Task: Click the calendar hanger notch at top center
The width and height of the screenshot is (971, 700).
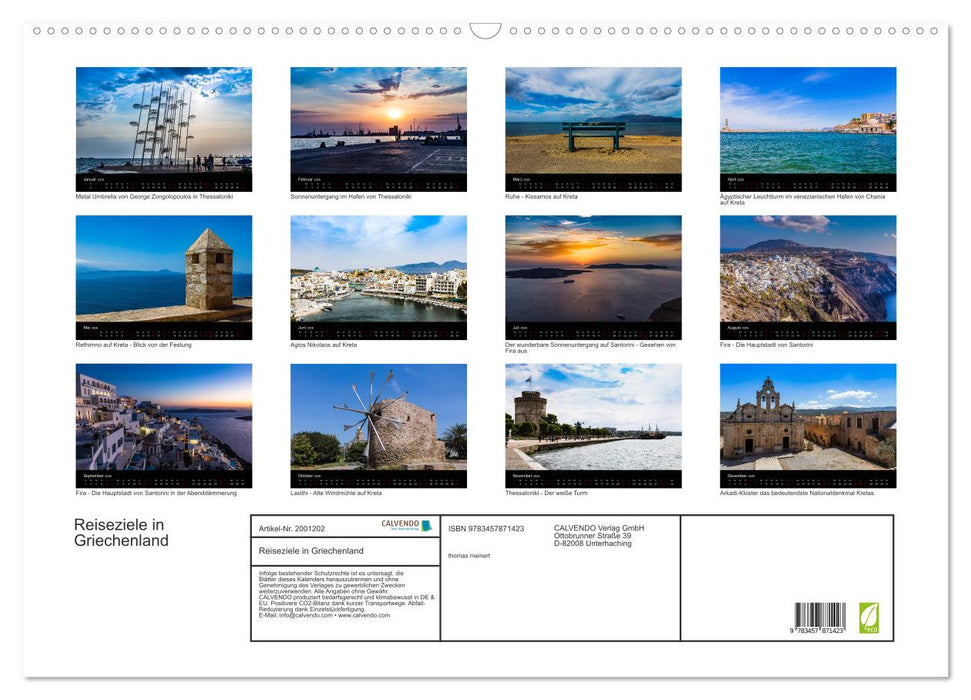Action: (485, 31)
